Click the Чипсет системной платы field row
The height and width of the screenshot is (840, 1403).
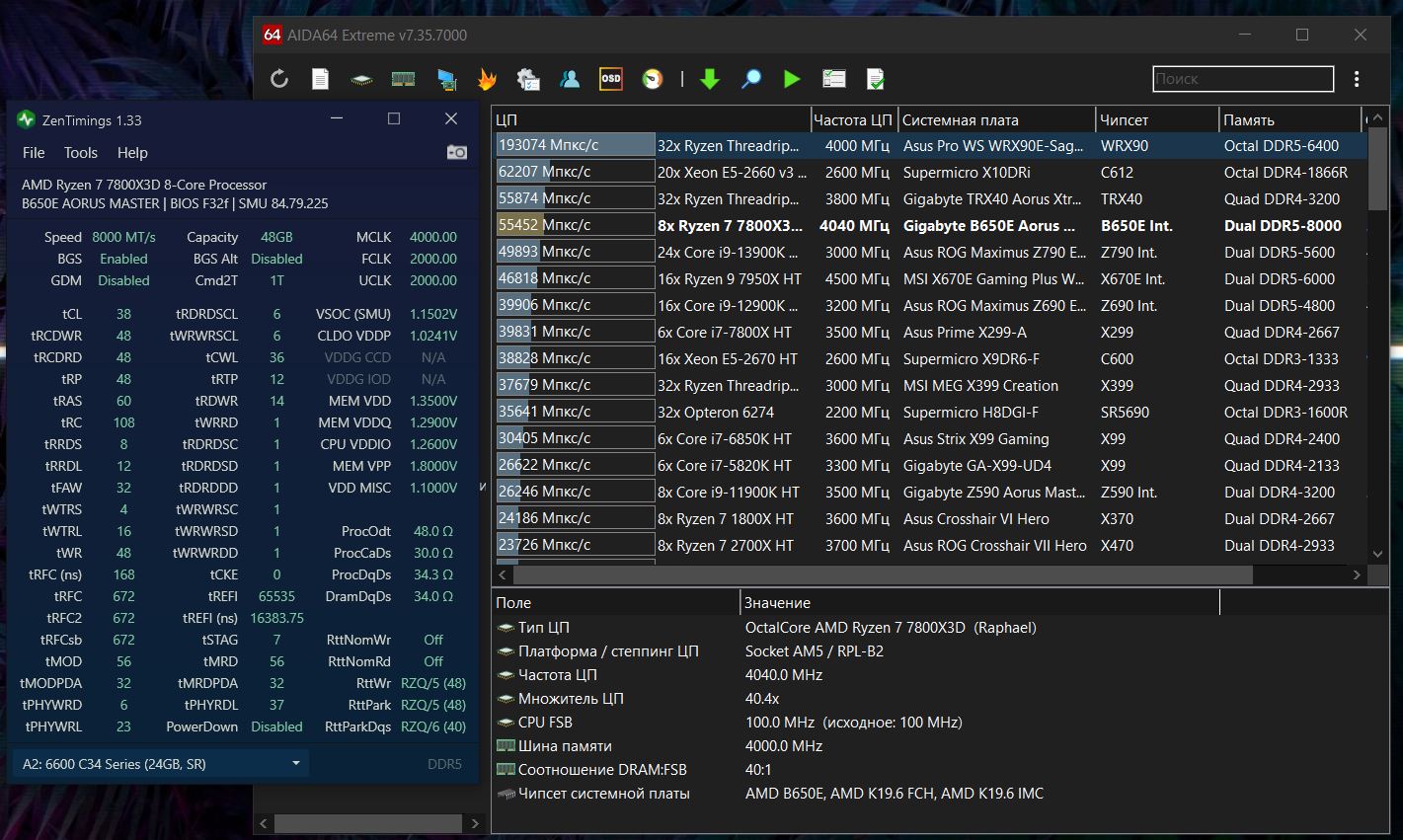tap(939, 793)
